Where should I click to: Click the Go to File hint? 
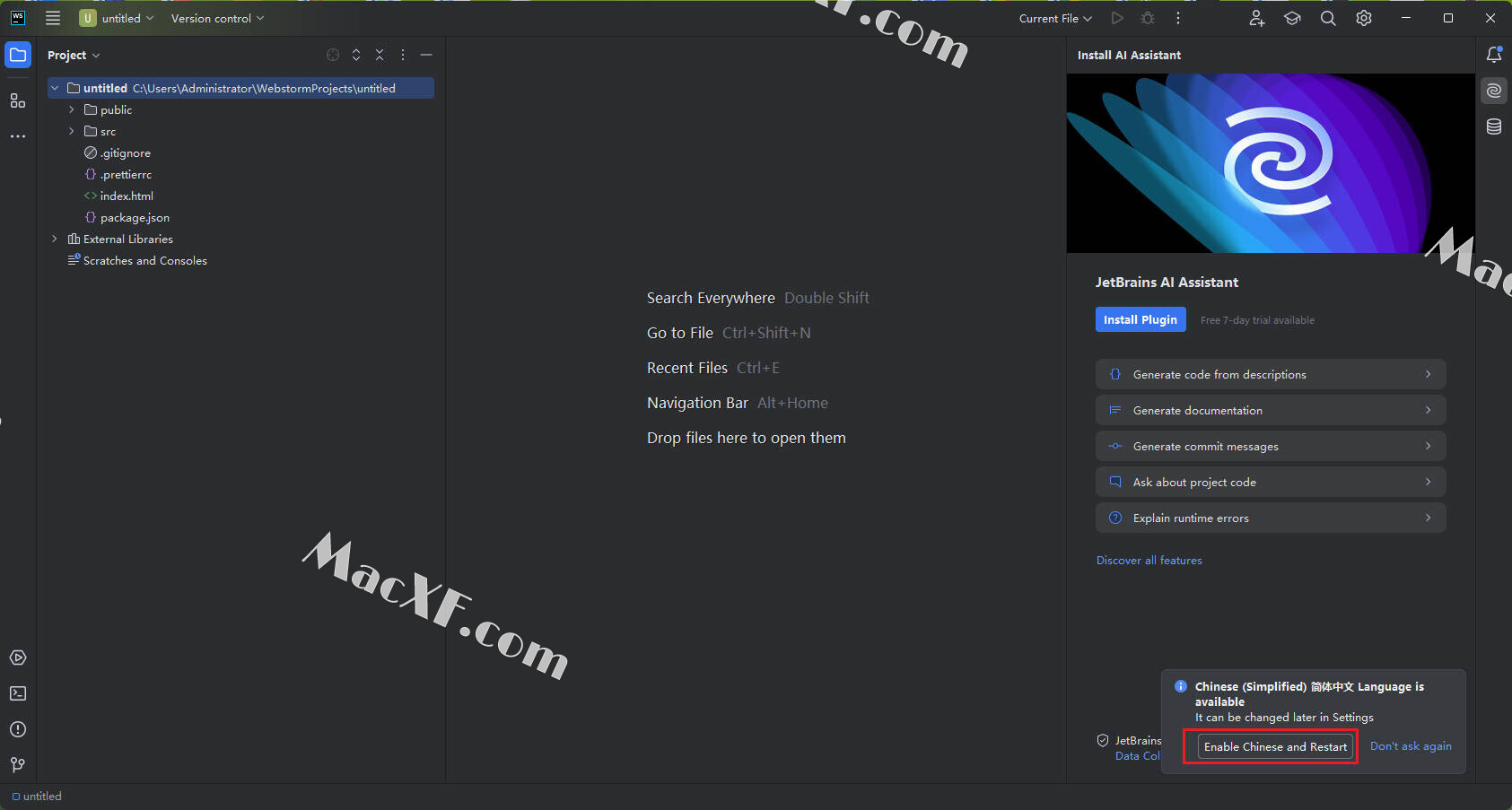pos(729,333)
